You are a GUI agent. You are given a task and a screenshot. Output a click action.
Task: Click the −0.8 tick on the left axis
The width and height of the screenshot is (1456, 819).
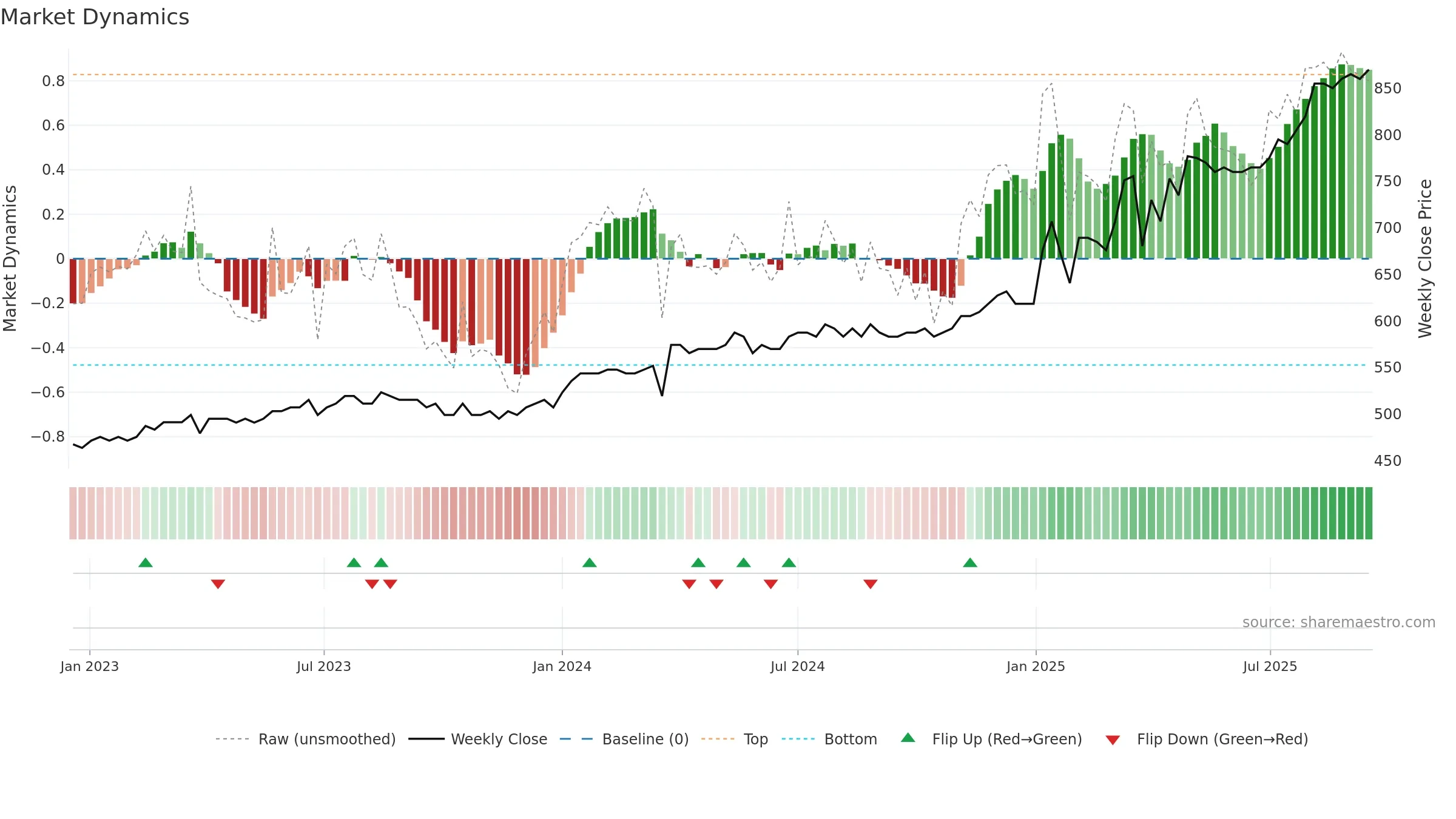(x=48, y=437)
